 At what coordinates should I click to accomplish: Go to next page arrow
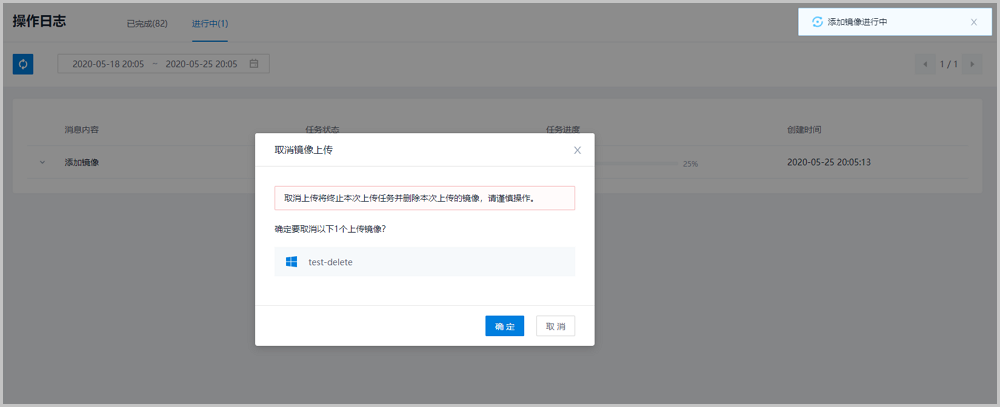click(971, 64)
